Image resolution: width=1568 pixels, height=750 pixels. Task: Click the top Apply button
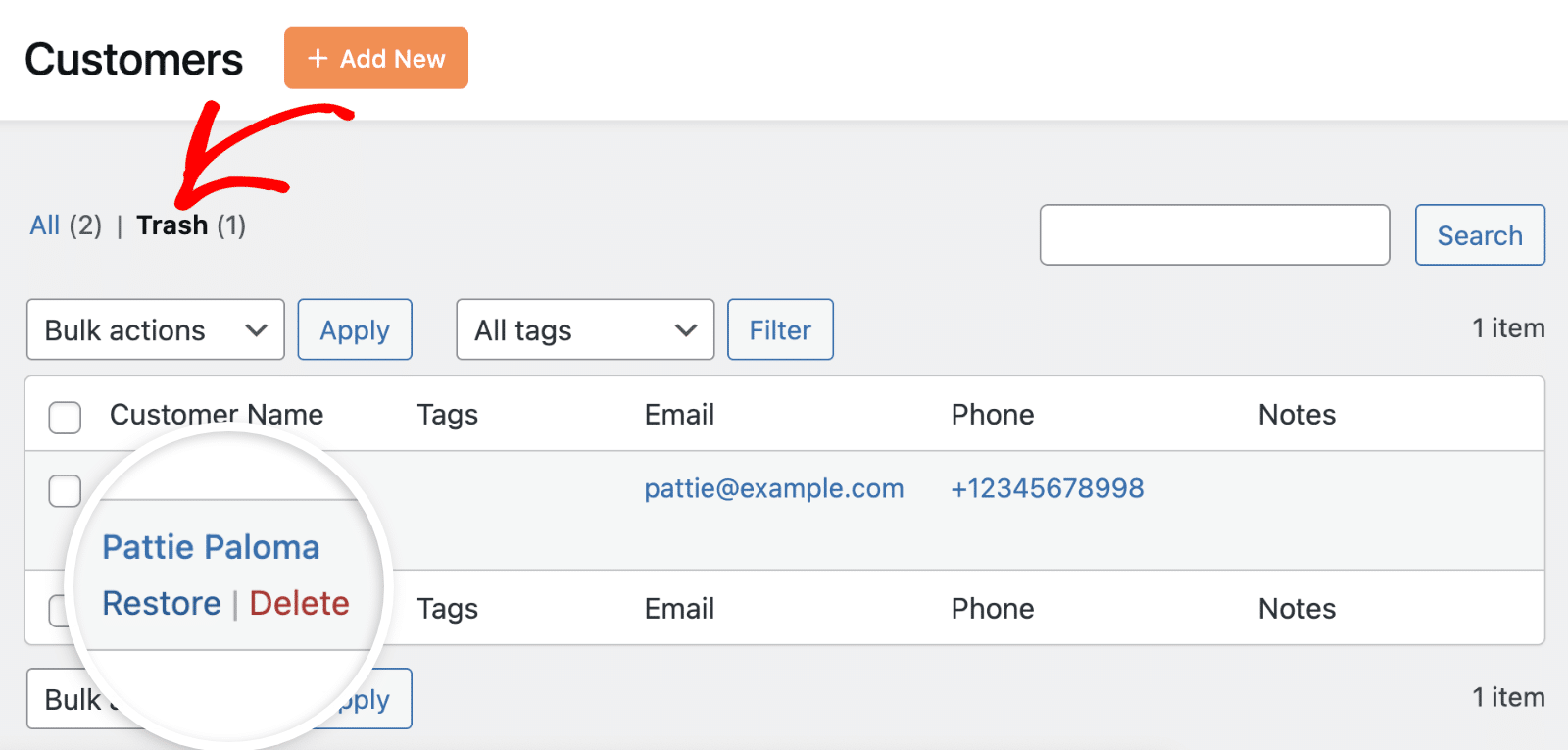[x=355, y=330]
